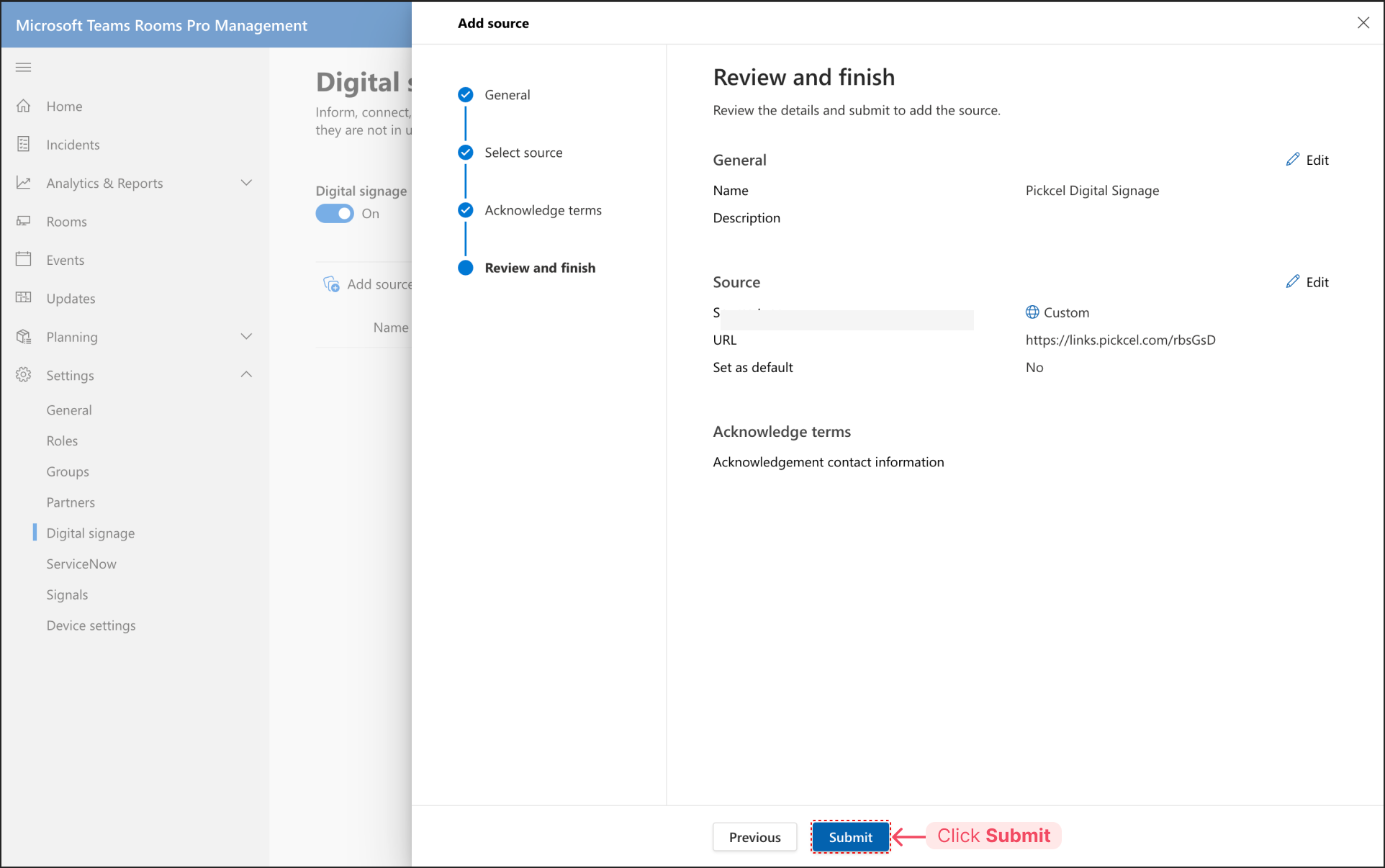Collapse the Settings section chevron
This screenshot has width=1385, height=868.
click(246, 375)
